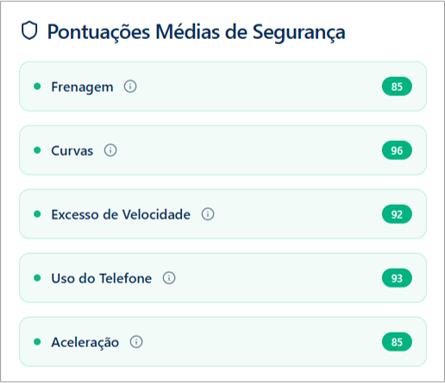
Task: Click green dot before Excesso de Velocidade
Action: (x=37, y=214)
